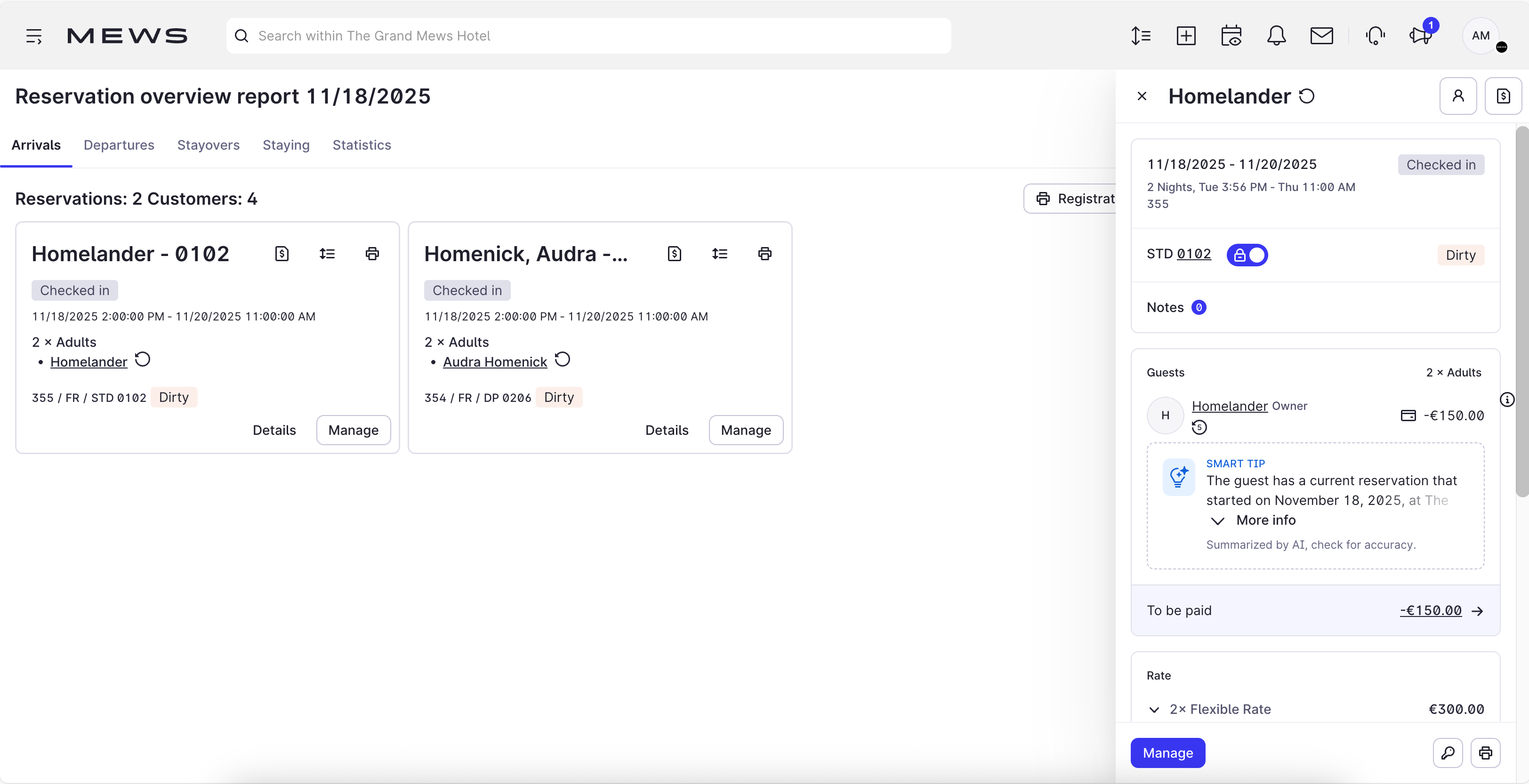1529x784 pixels.
Task: Open notifications bell icon
Action: pos(1276,36)
